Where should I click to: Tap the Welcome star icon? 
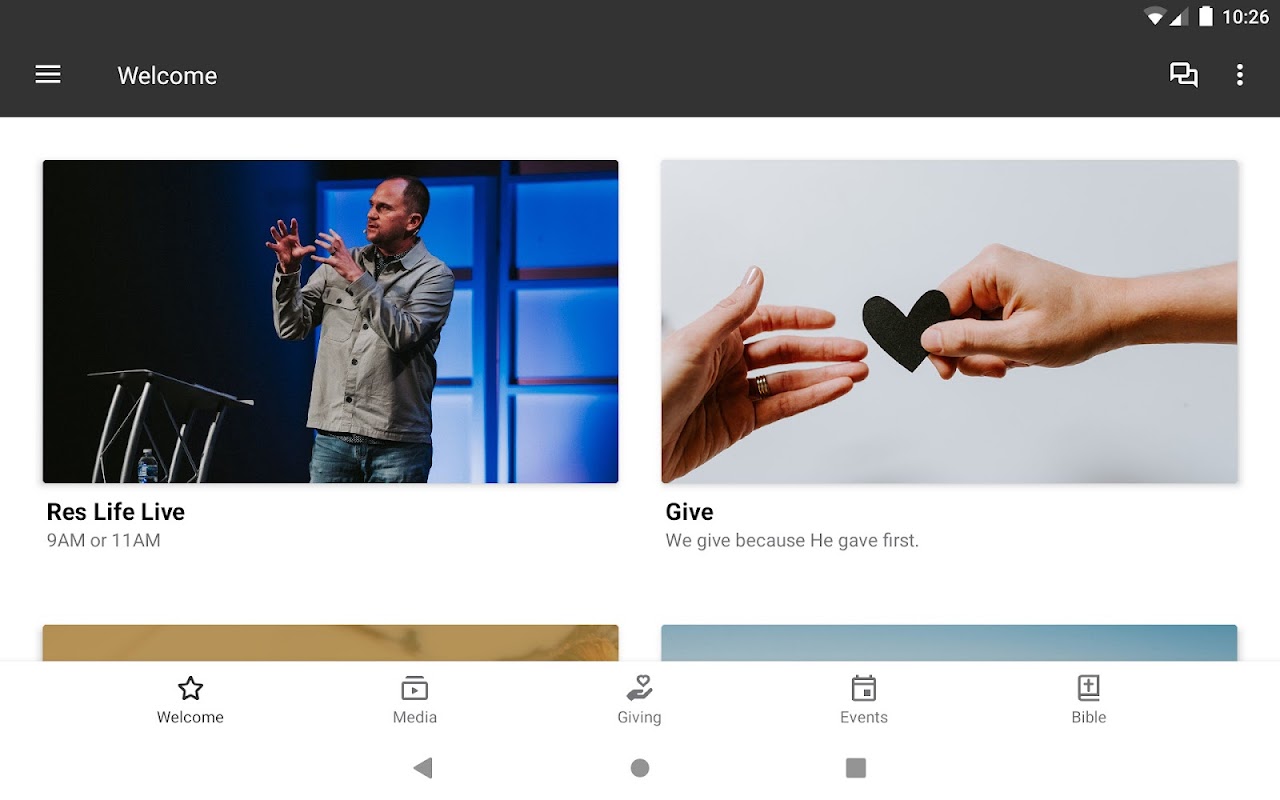coord(190,688)
